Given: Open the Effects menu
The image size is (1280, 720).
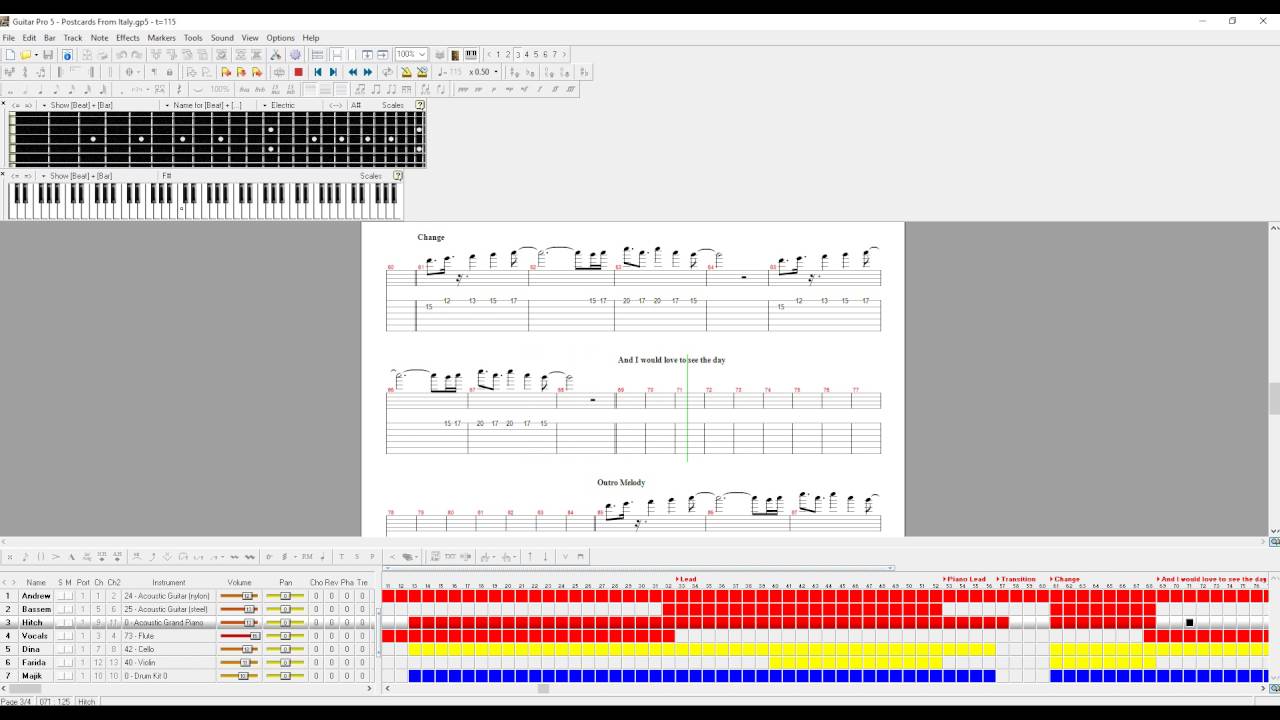Looking at the screenshot, I should 128,38.
